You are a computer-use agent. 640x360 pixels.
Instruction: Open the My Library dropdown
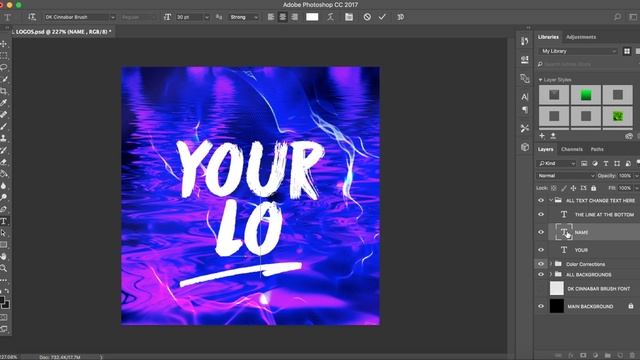578,51
